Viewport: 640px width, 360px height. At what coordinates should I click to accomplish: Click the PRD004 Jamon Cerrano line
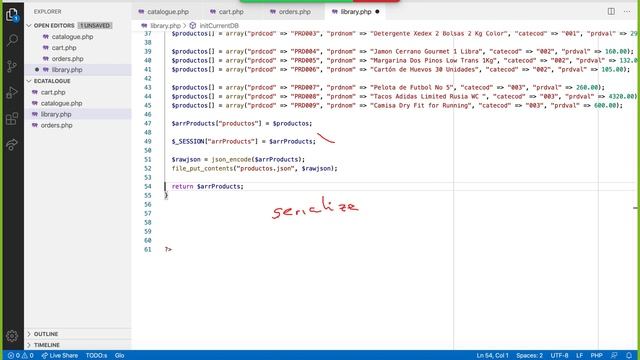[402, 52]
